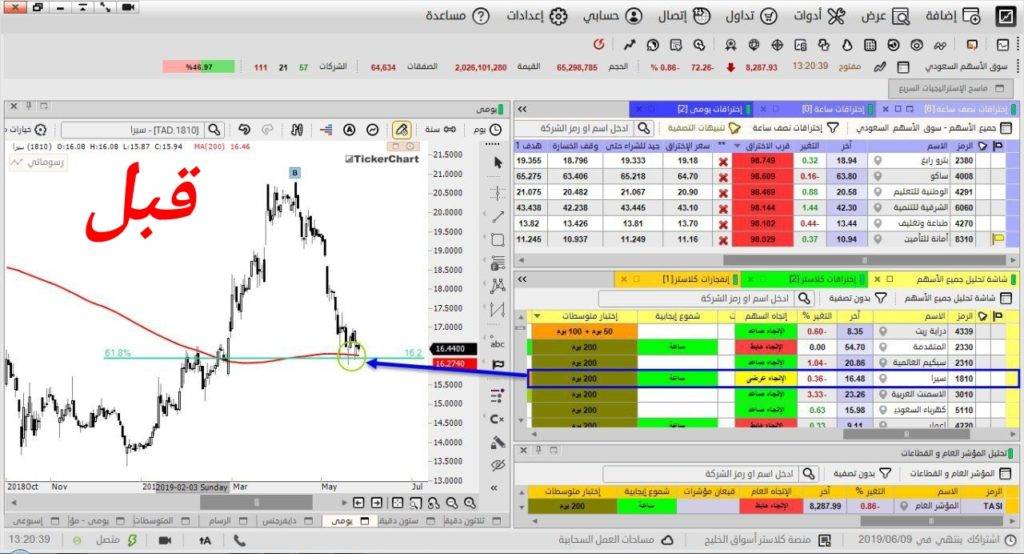This screenshot has height=554, width=1024.
Task: Select the سيرا 1810 row in analysis table
Action: (x=773, y=378)
